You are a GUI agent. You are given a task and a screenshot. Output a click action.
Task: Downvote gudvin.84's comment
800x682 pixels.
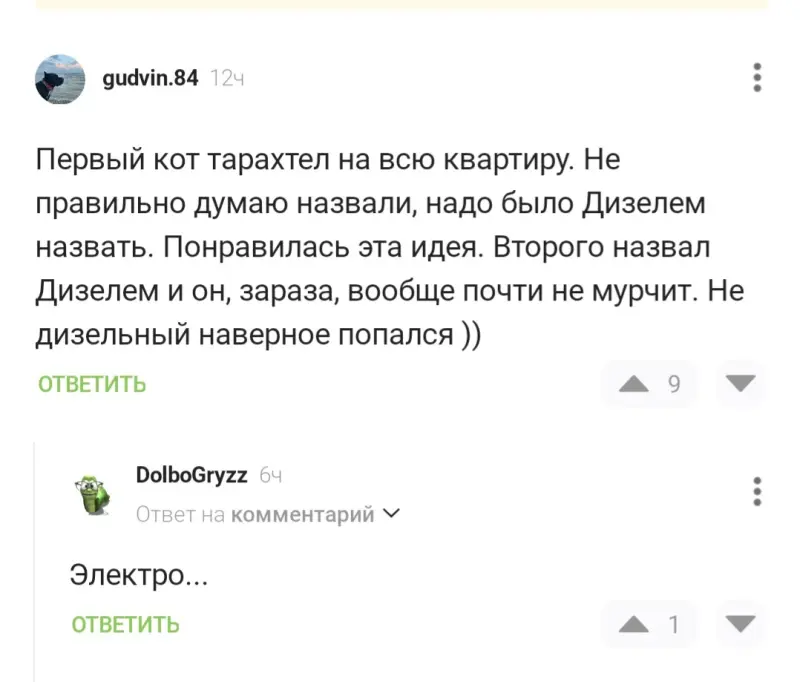coord(740,384)
